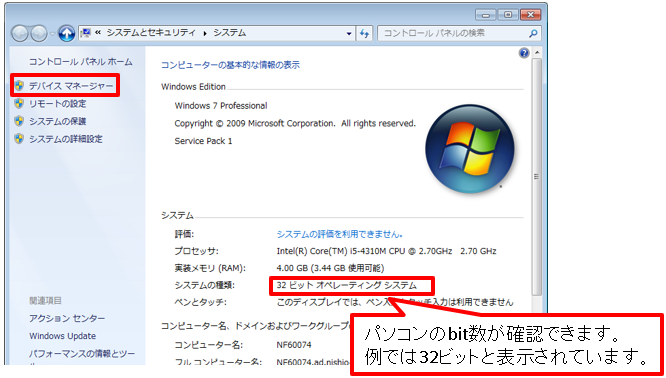Open アクション センター link
This screenshot has height=378, width=666.
(67, 318)
